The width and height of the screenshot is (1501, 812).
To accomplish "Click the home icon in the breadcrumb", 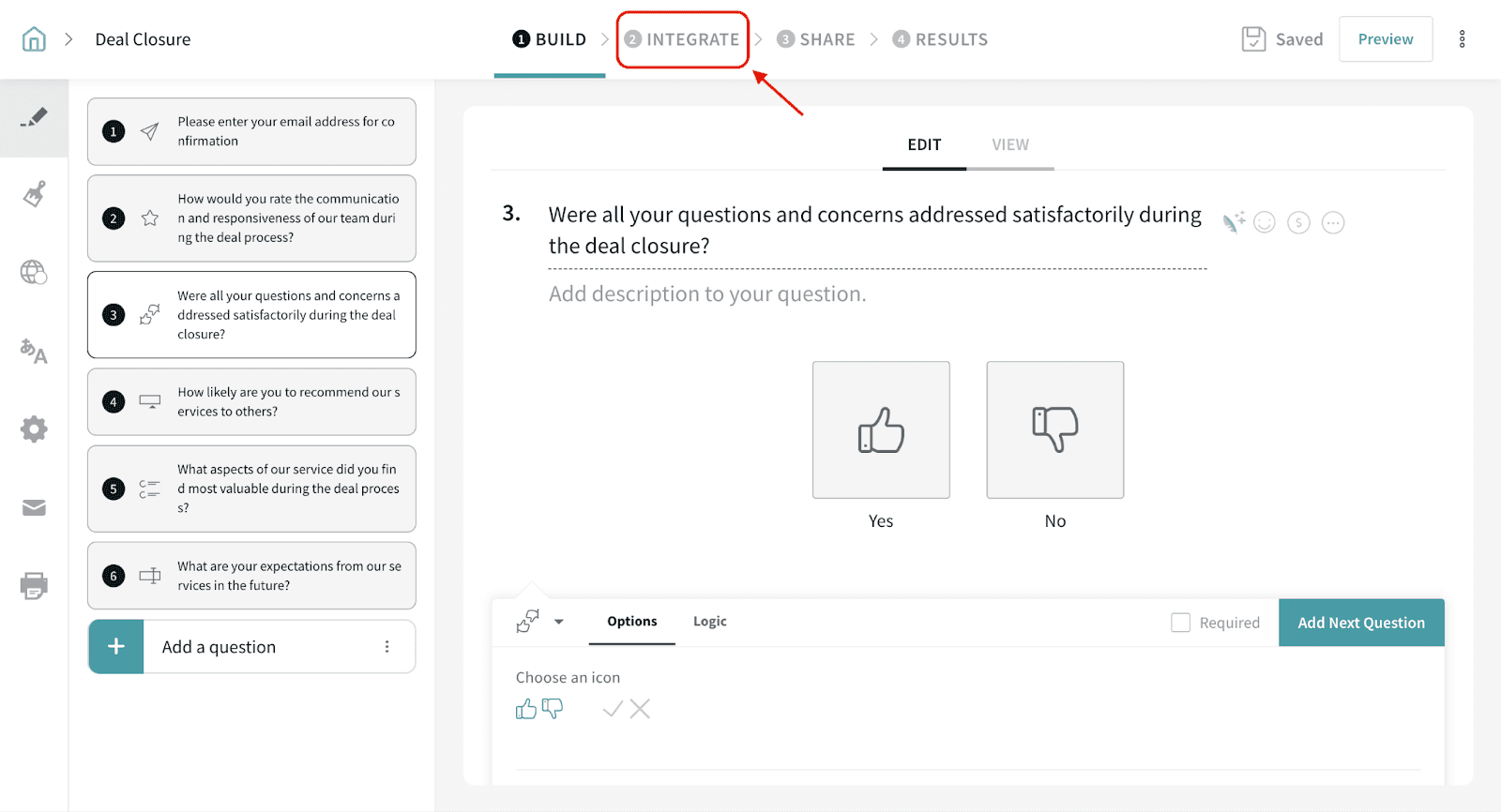I will coord(34,39).
